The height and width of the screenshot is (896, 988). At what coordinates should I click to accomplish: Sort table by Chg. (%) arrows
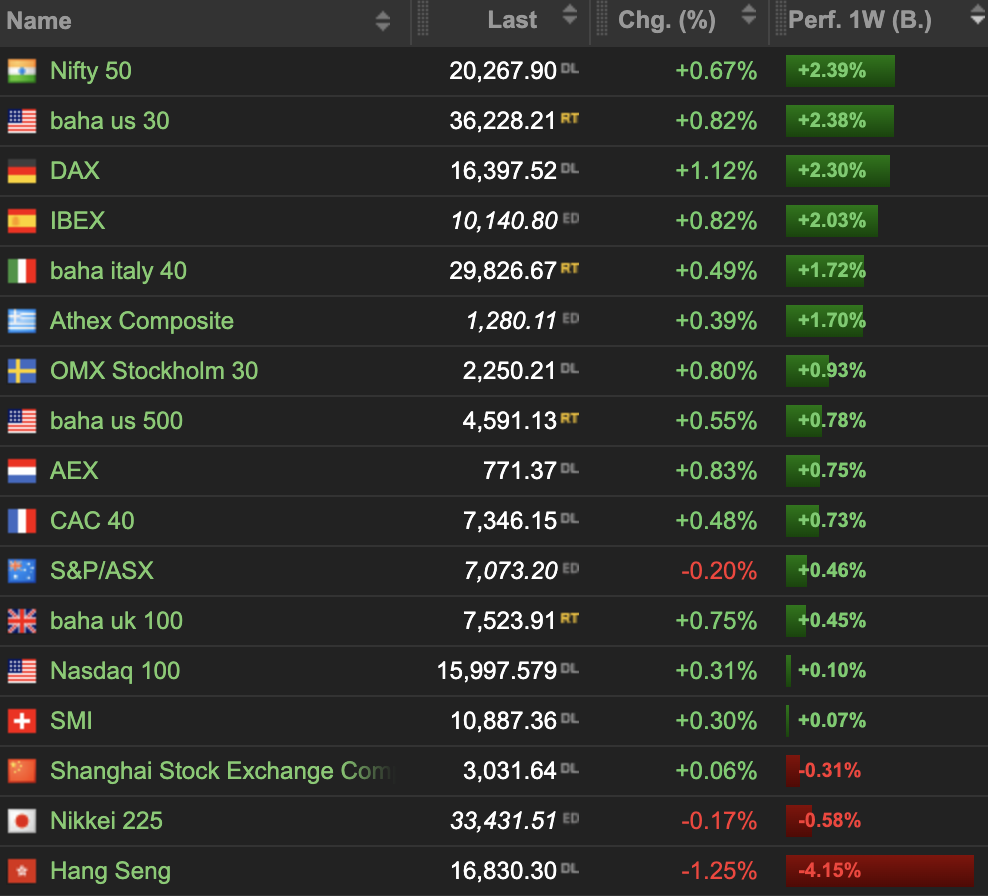point(749,14)
